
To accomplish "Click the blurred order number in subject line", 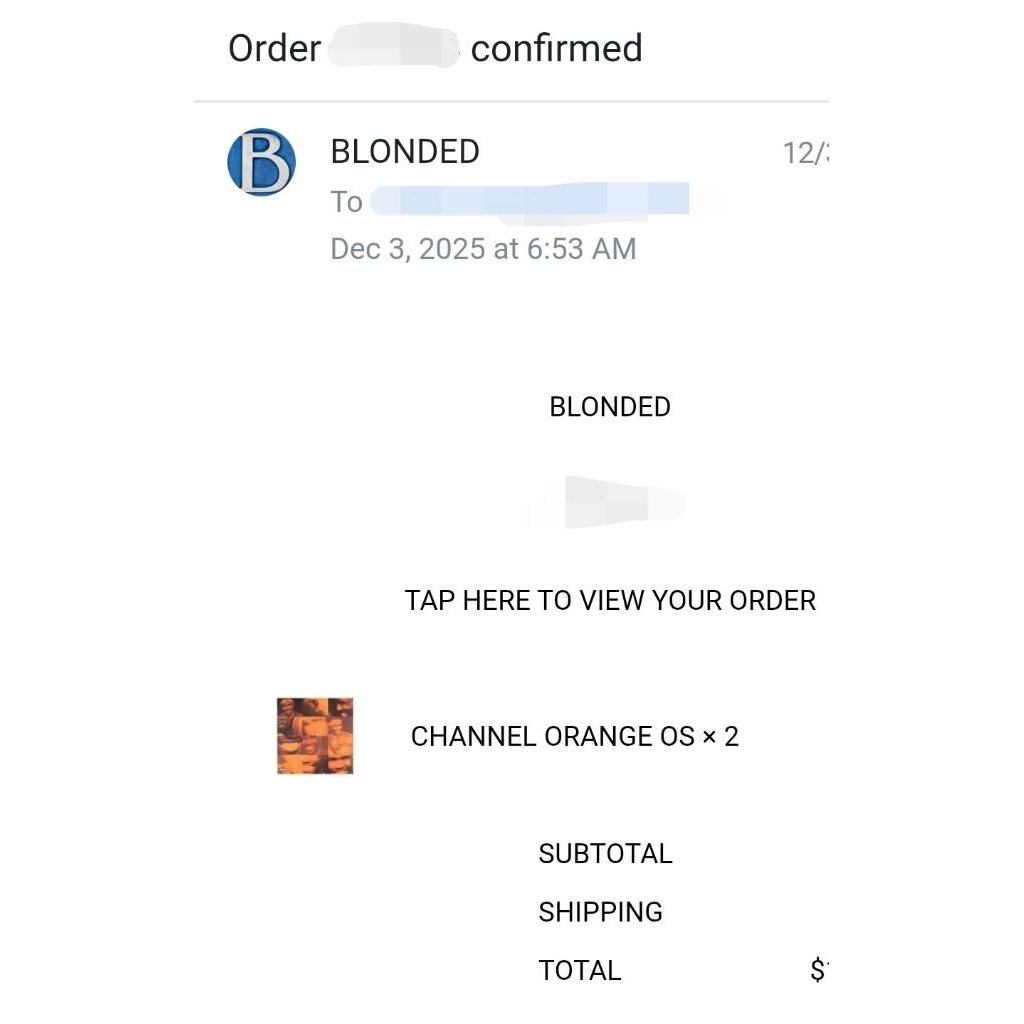I will pos(394,48).
